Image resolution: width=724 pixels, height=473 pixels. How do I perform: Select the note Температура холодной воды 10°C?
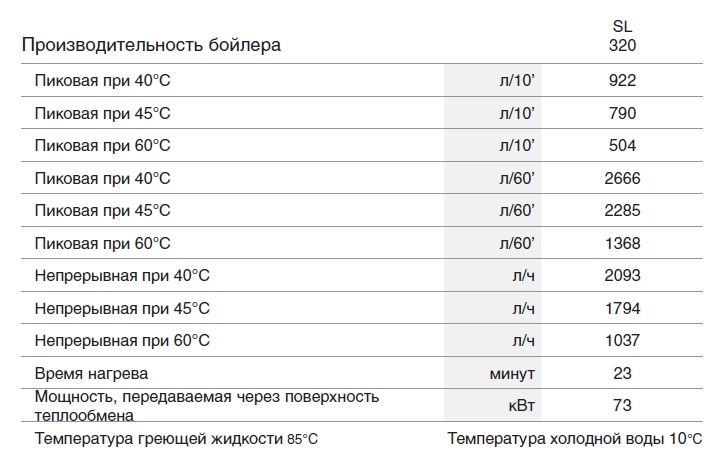tap(575, 438)
